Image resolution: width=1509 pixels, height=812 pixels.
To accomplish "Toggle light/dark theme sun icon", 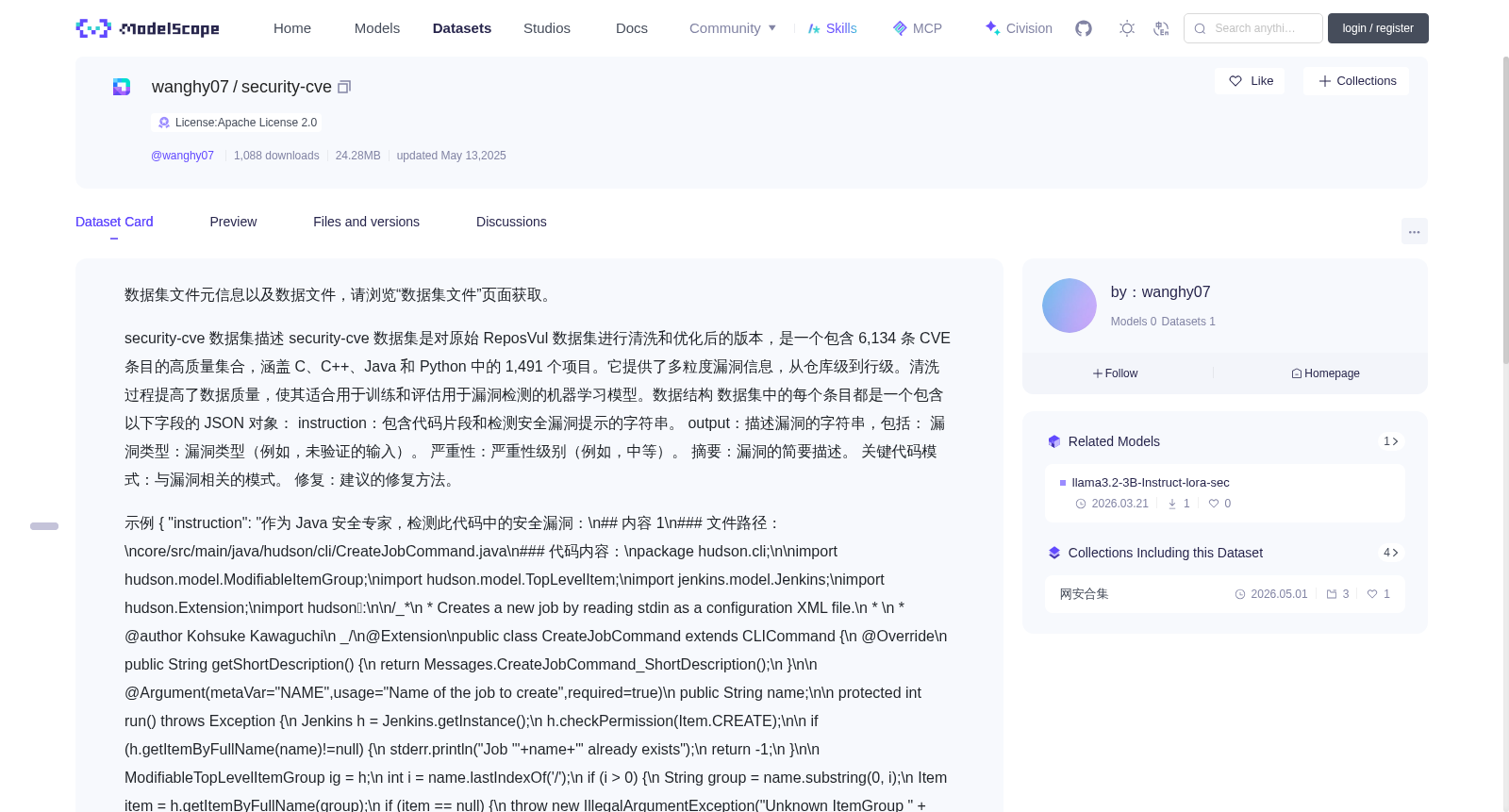I will 1127,28.
